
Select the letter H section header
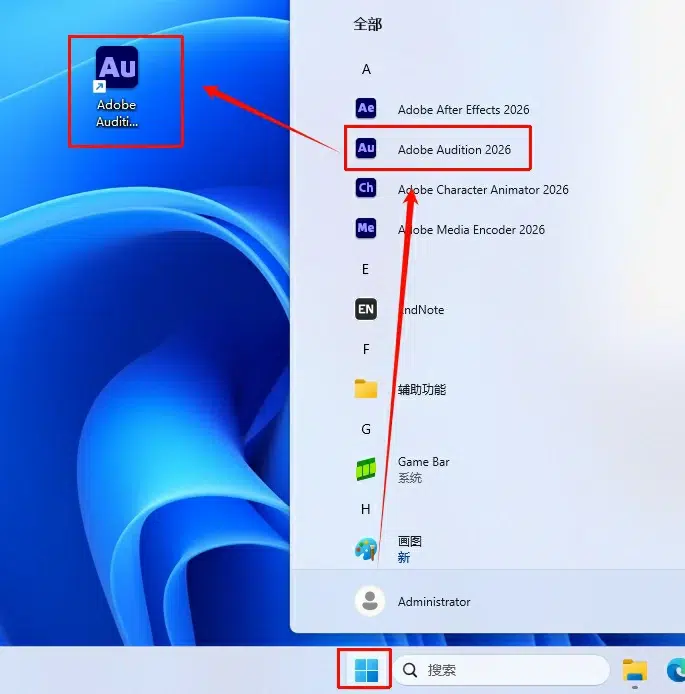(x=366, y=509)
